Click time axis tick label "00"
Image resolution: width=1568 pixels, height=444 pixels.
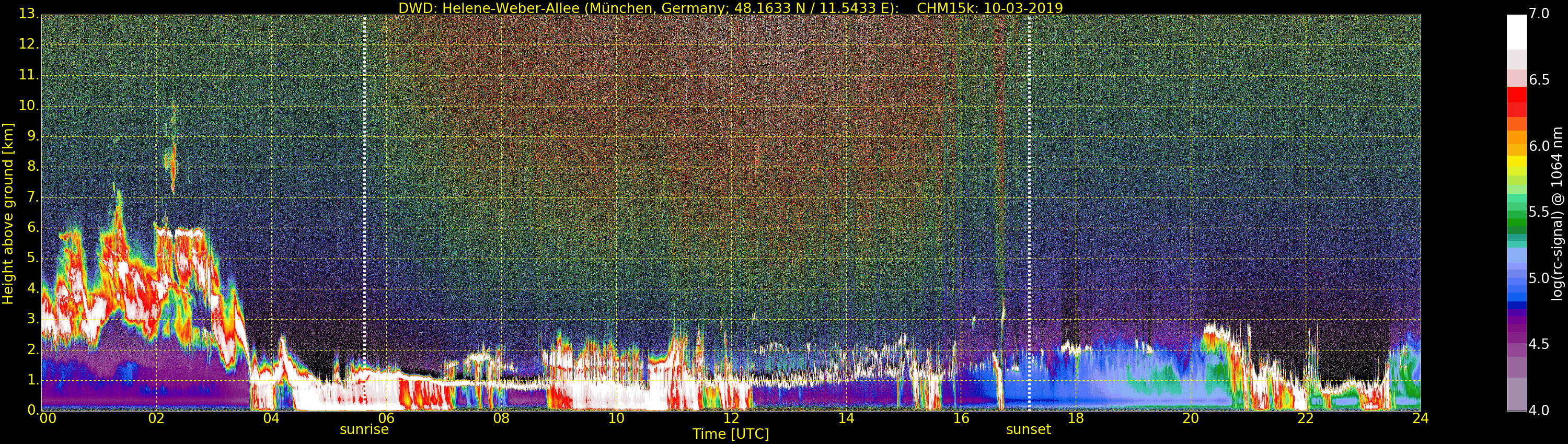click(x=48, y=418)
